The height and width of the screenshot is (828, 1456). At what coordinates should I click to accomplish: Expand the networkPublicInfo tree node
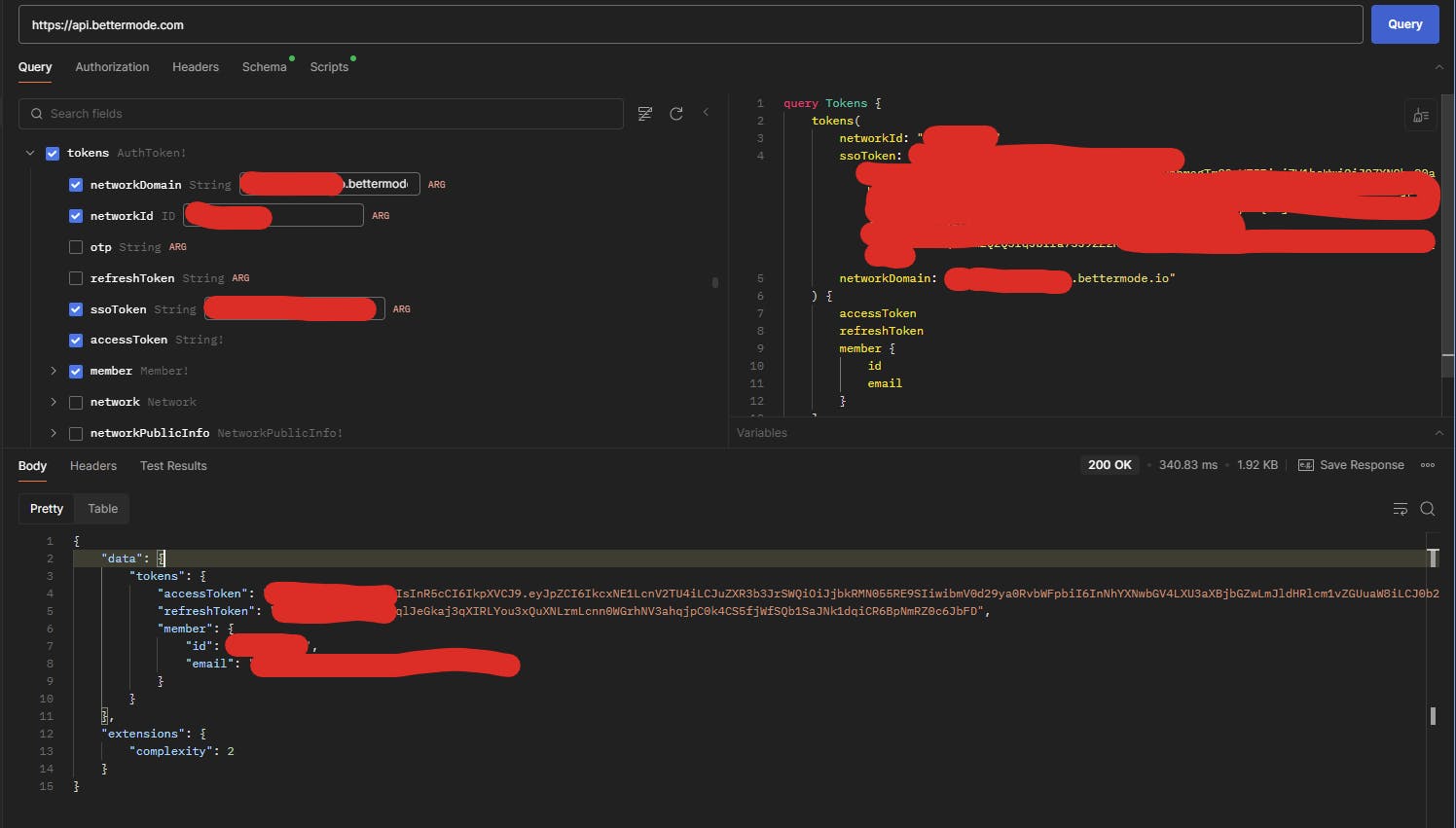[x=54, y=433]
